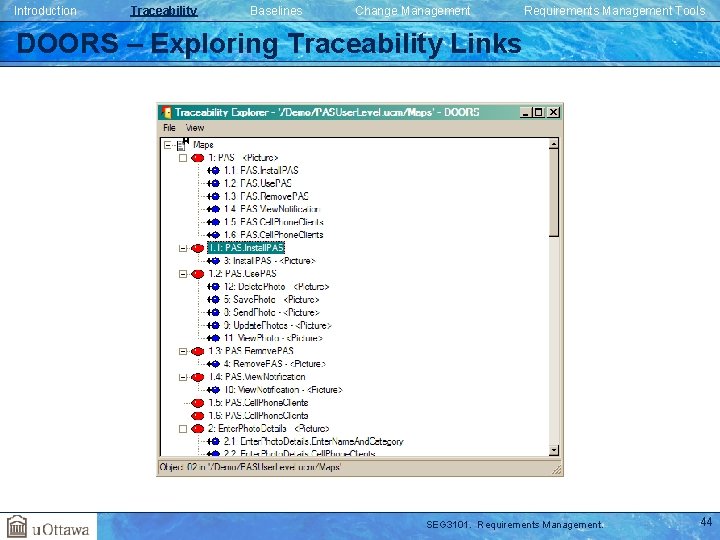720x540 pixels.
Task: Click blue link icon of UpdatePhotos
Action: point(214,326)
